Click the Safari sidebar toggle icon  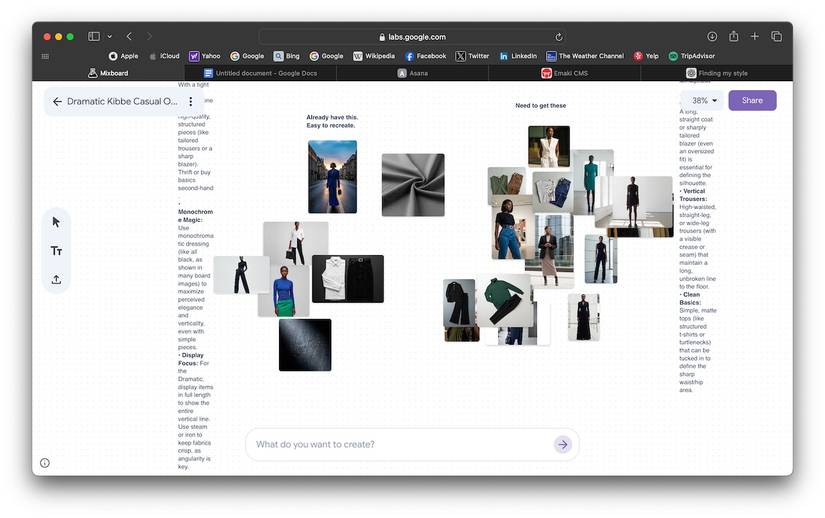[94, 36]
